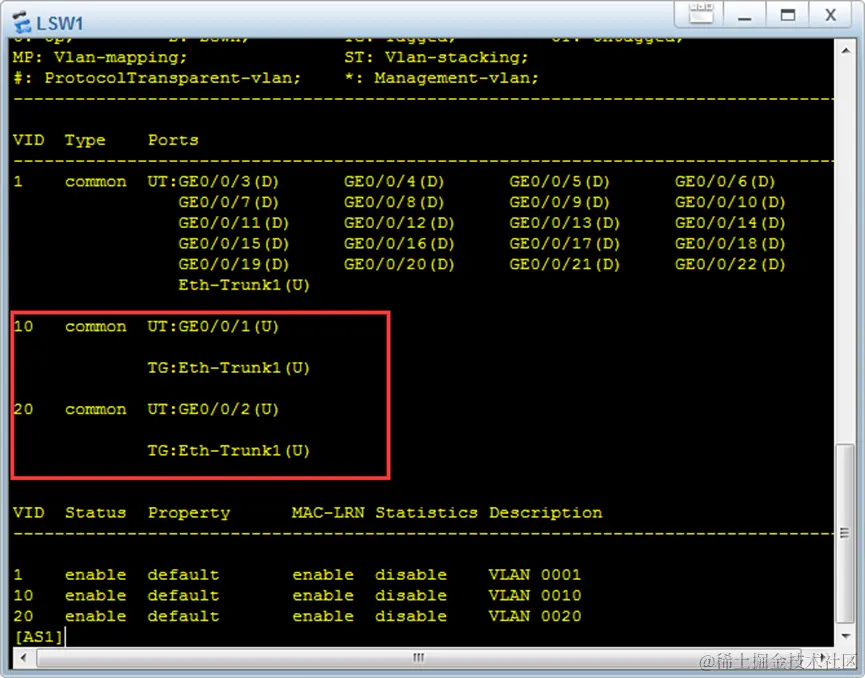Click the 'Type' column header

[85, 140]
